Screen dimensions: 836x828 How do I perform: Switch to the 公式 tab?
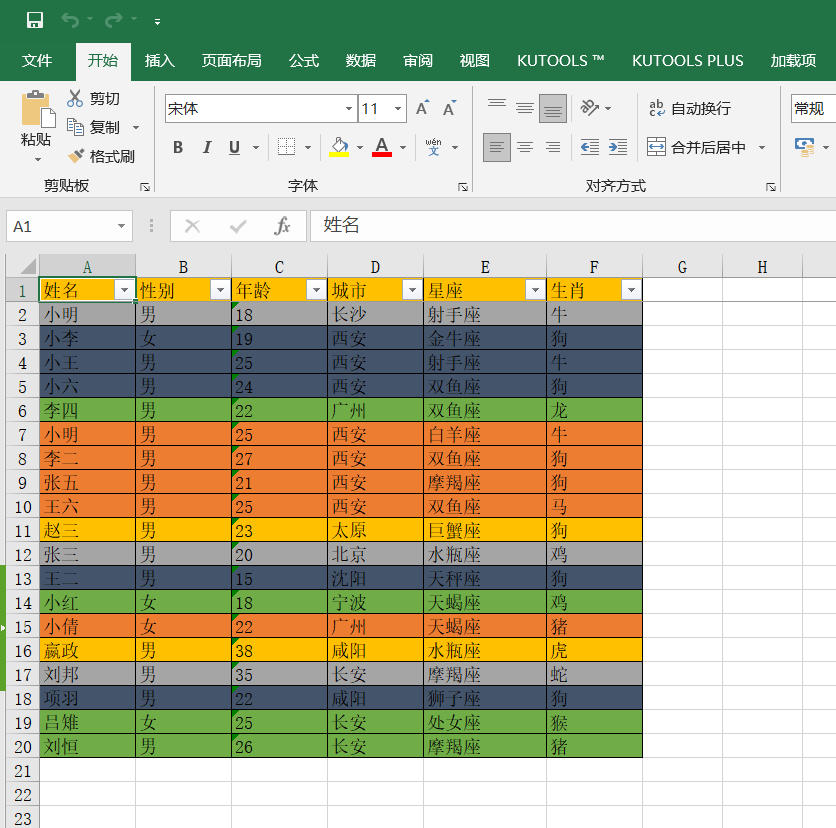[x=304, y=60]
